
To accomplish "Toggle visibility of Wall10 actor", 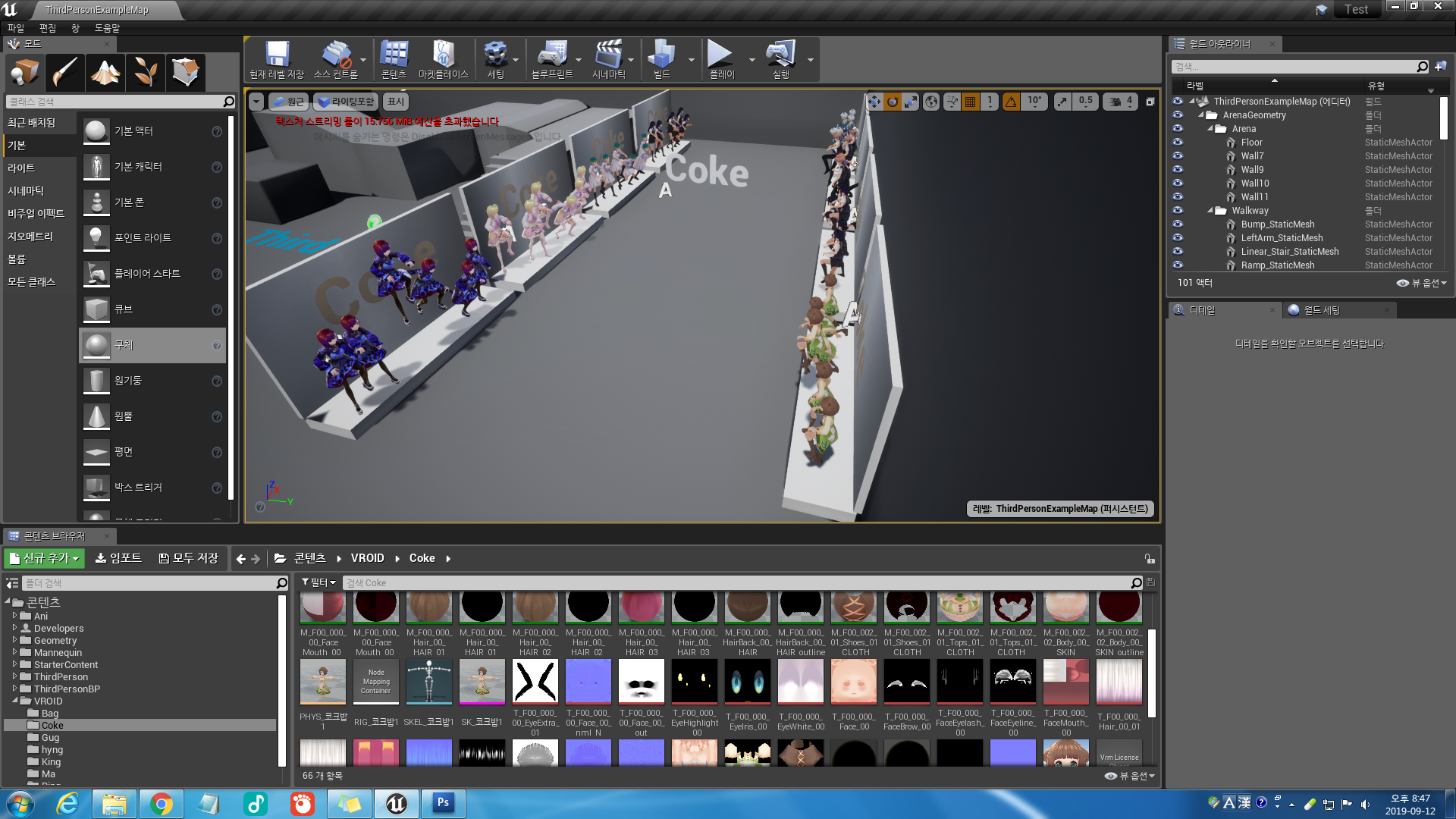I will [1178, 184].
